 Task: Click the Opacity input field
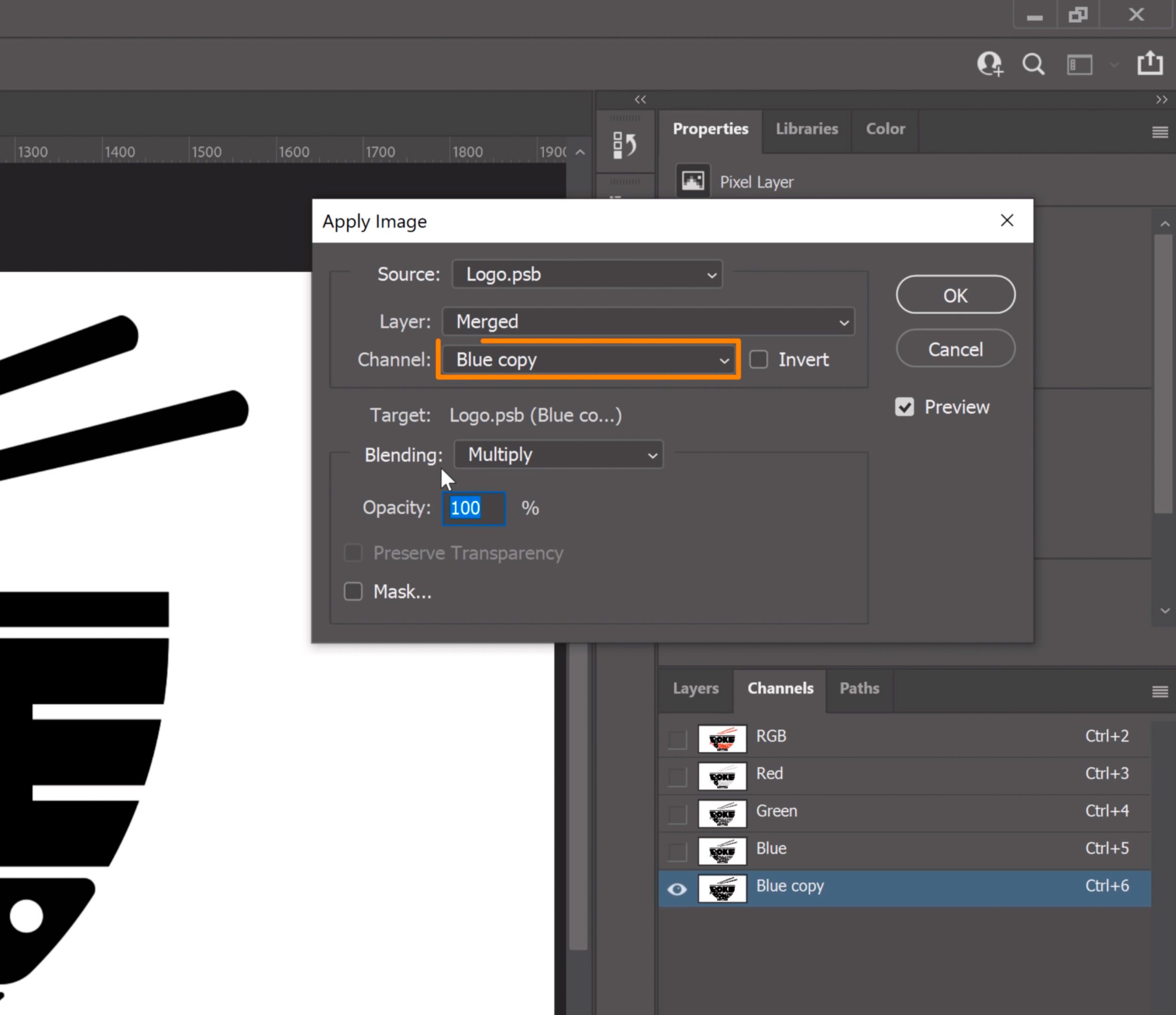tap(474, 508)
